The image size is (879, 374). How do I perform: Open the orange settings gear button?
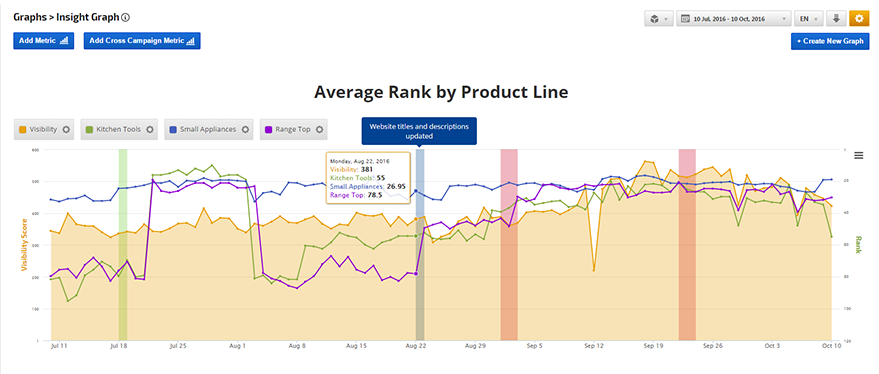858,19
